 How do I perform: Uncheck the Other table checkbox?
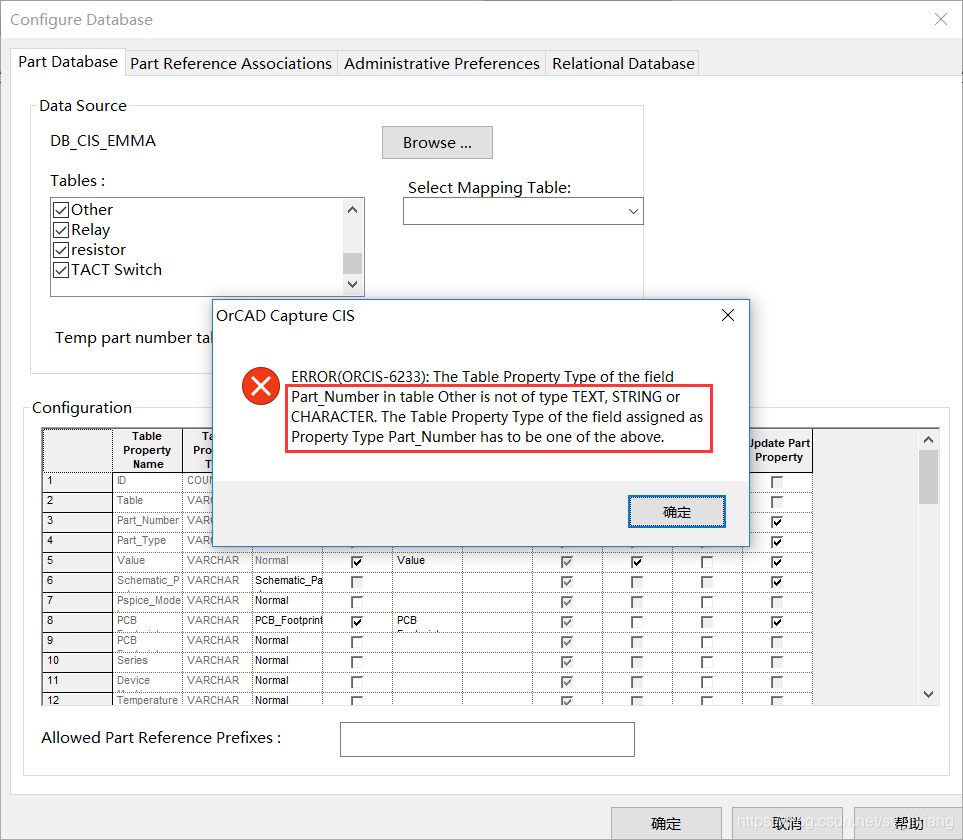click(x=61, y=210)
